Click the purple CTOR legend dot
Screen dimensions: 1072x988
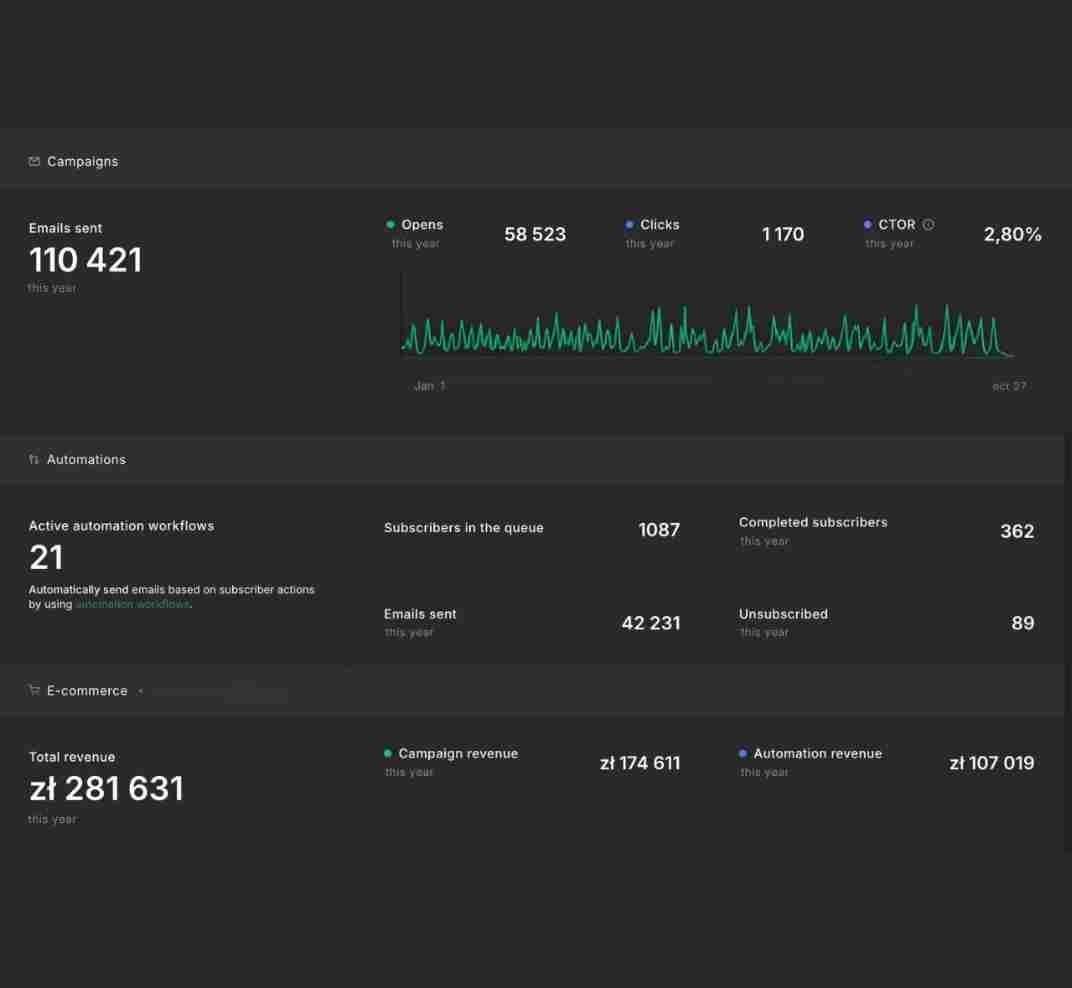click(868, 224)
